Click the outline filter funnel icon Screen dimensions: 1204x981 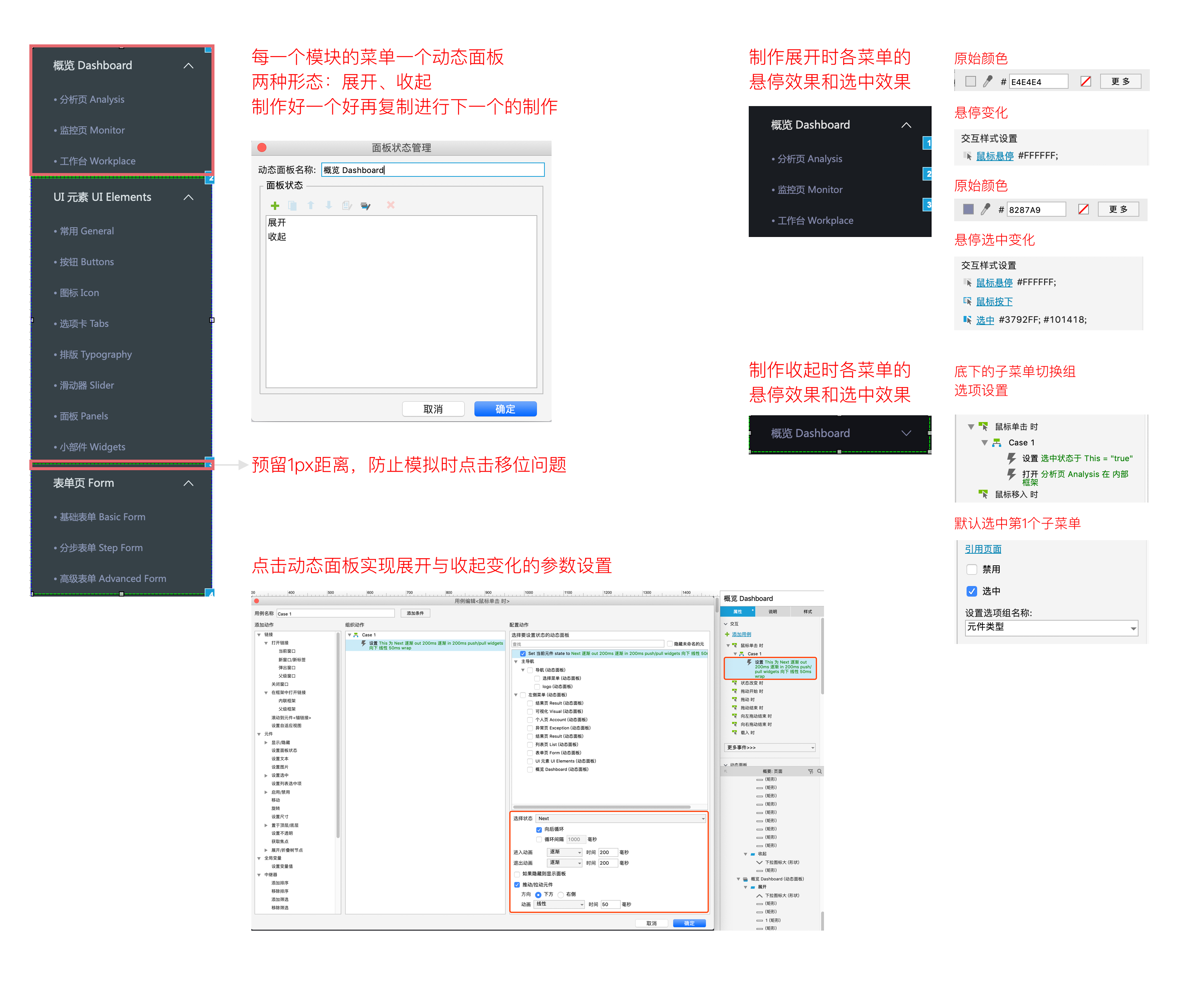810,771
